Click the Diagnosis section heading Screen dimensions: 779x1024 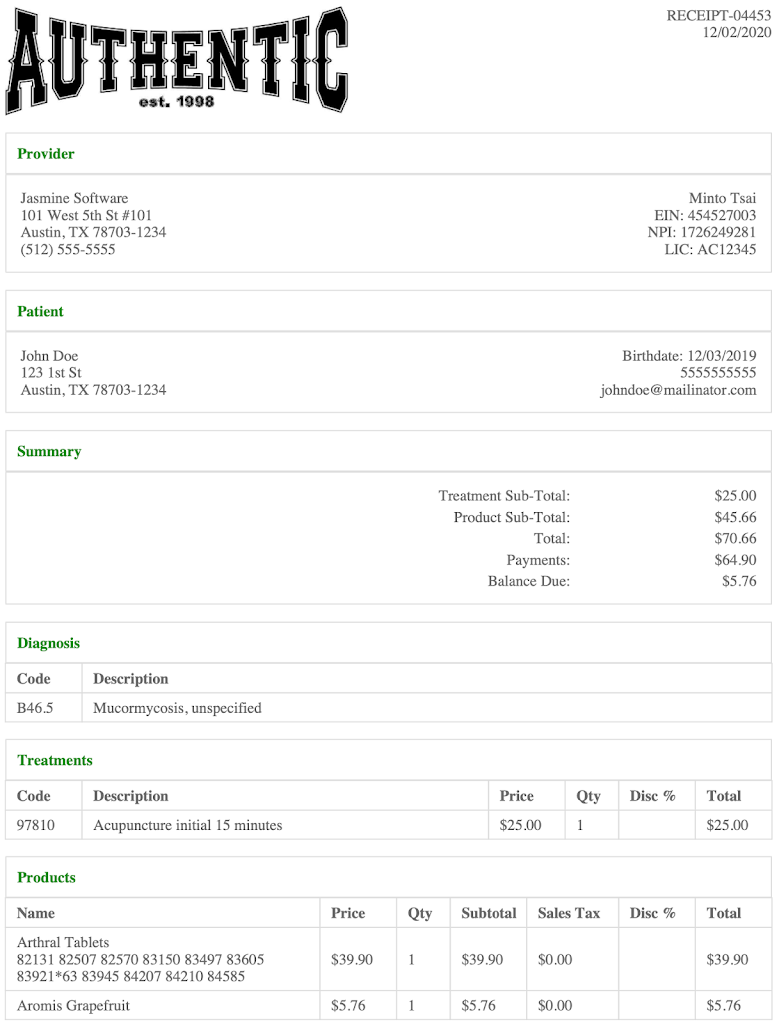pyautogui.click(x=48, y=643)
